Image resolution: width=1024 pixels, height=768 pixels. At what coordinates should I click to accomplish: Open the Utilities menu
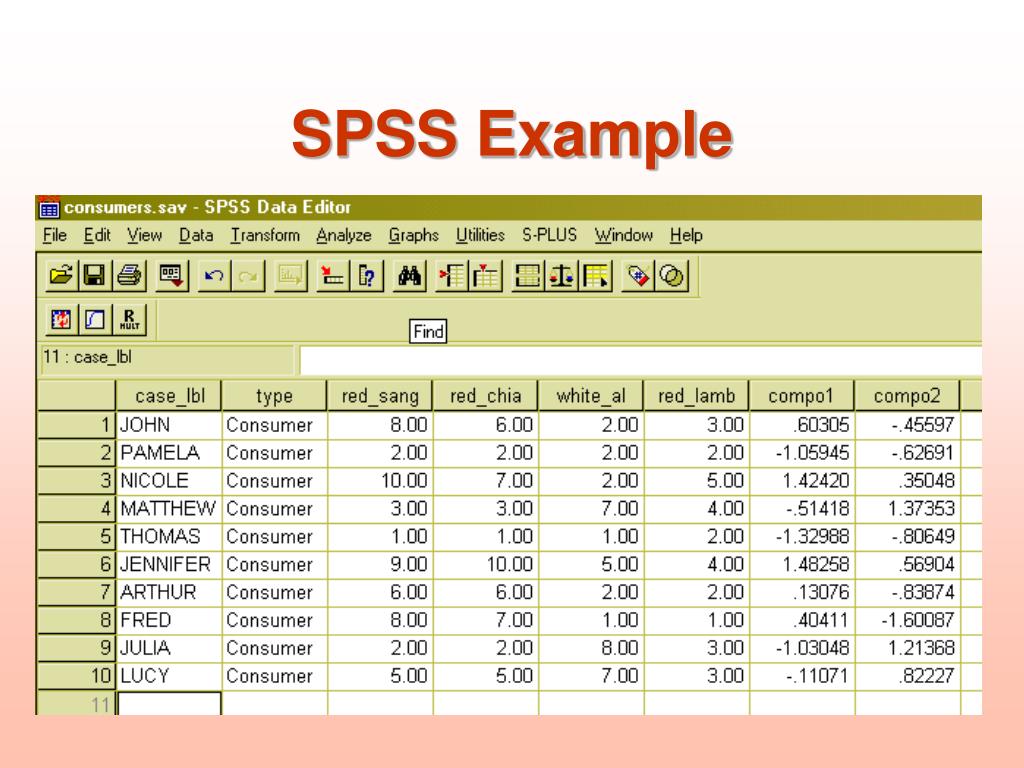coord(480,235)
